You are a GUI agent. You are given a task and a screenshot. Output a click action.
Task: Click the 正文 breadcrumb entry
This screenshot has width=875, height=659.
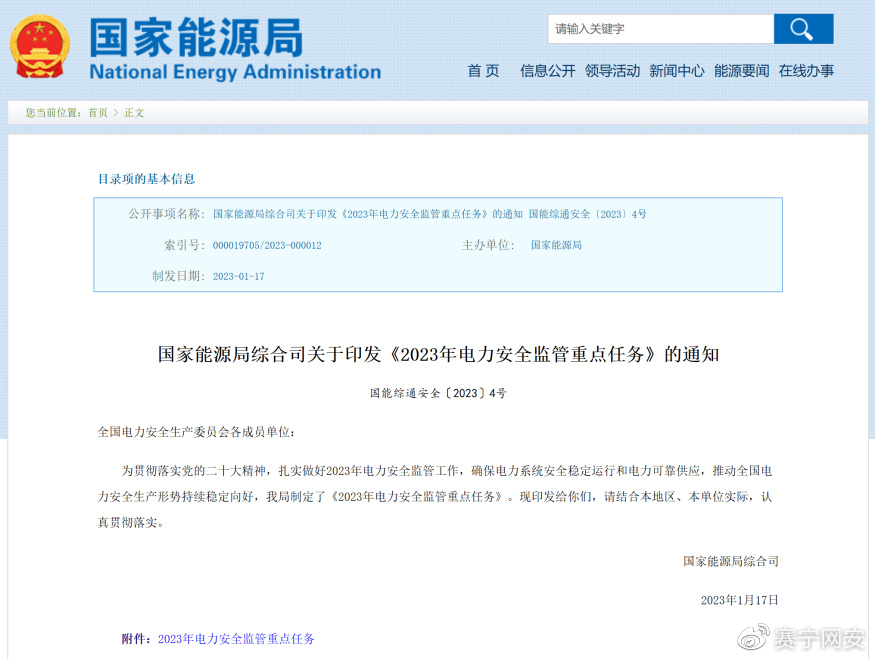coord(134,113)
